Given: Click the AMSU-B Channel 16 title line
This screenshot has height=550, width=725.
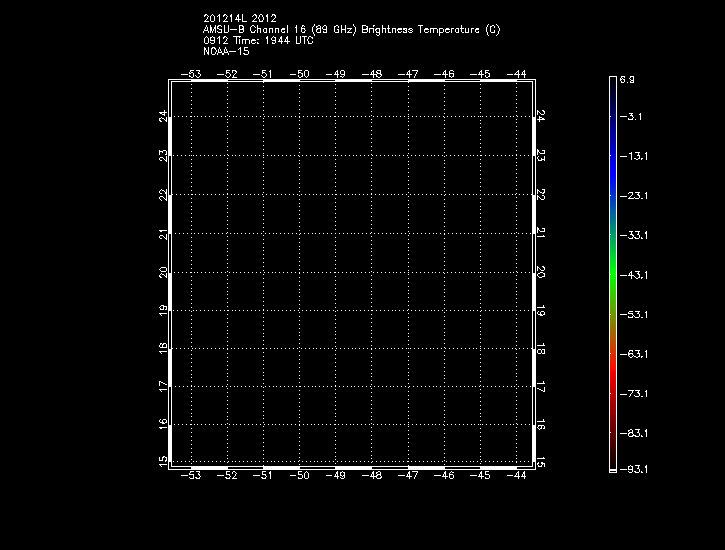Looking at the screenshot, I should pyautogui.click(x=351, y=29).
